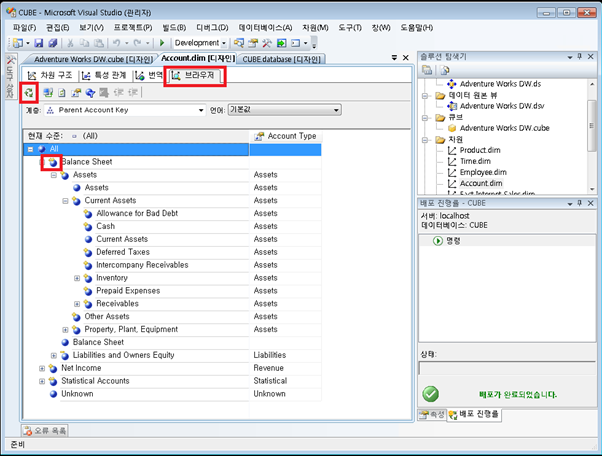602x456 pixels.
Task: Collapse the 큐브 folder in Solution Explorer
Action: tap(425, 118)
